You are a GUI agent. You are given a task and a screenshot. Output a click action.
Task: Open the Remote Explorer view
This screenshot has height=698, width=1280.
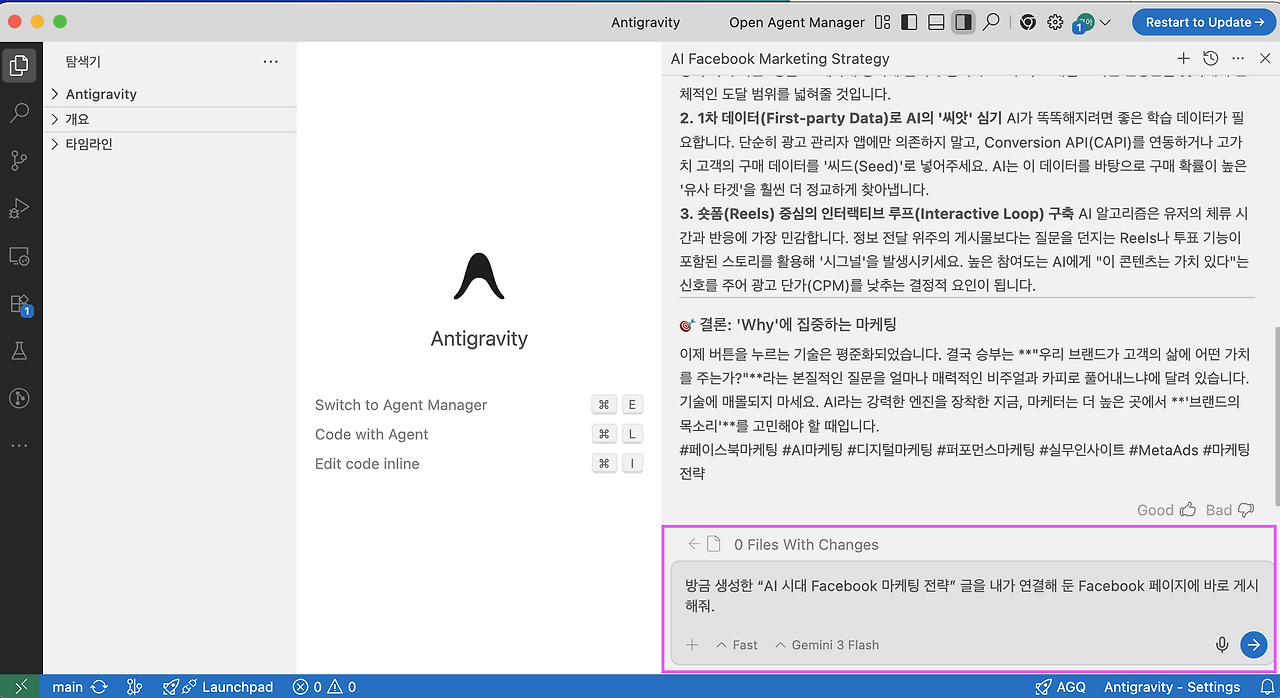(18, 257)
